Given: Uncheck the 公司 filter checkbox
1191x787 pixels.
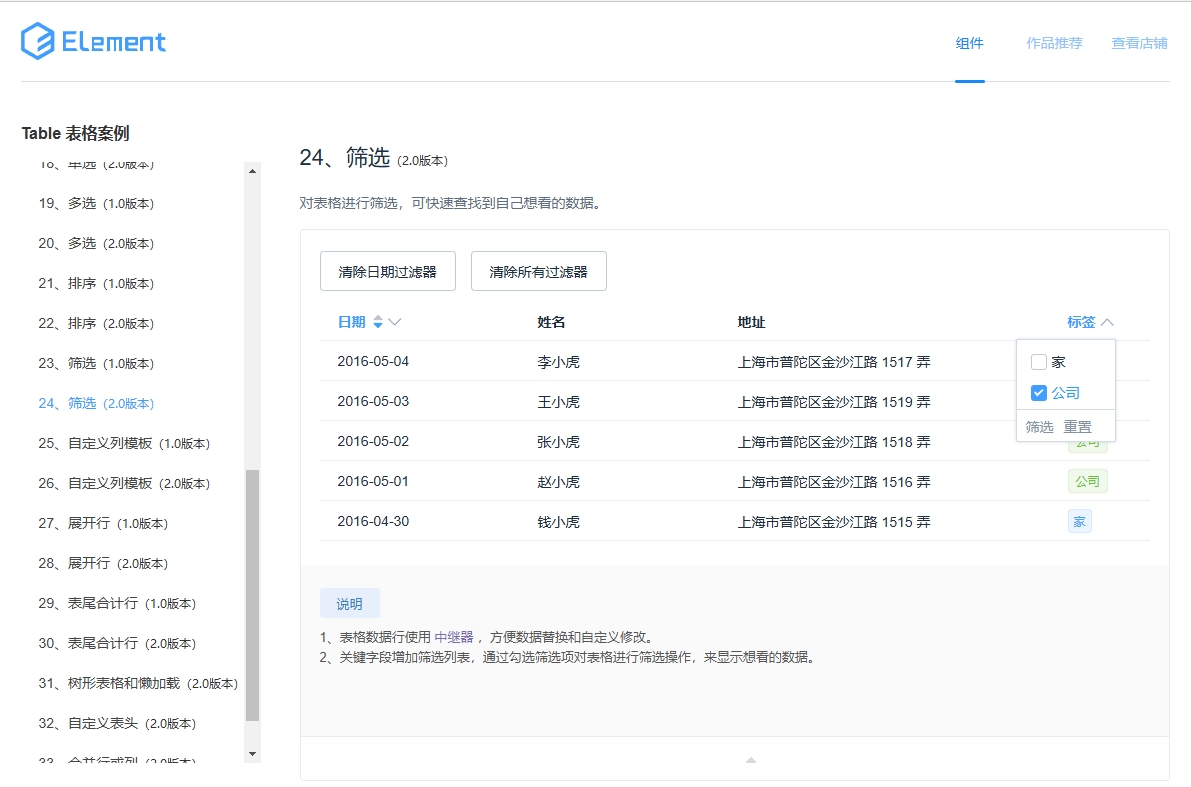Looking at the screenshot, I should coord(1039,393).
